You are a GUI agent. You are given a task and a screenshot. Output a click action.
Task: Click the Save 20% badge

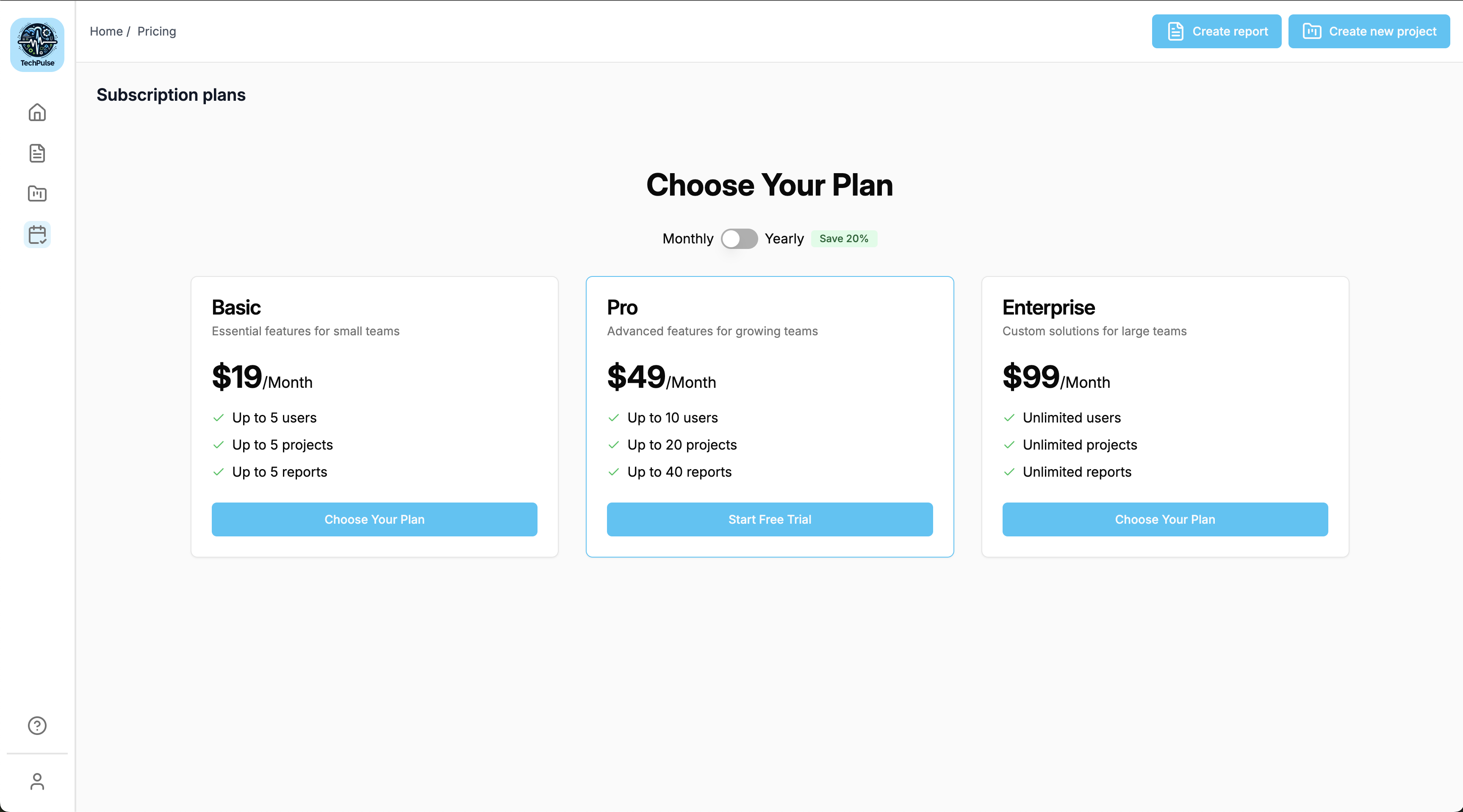tap(843, 238)
